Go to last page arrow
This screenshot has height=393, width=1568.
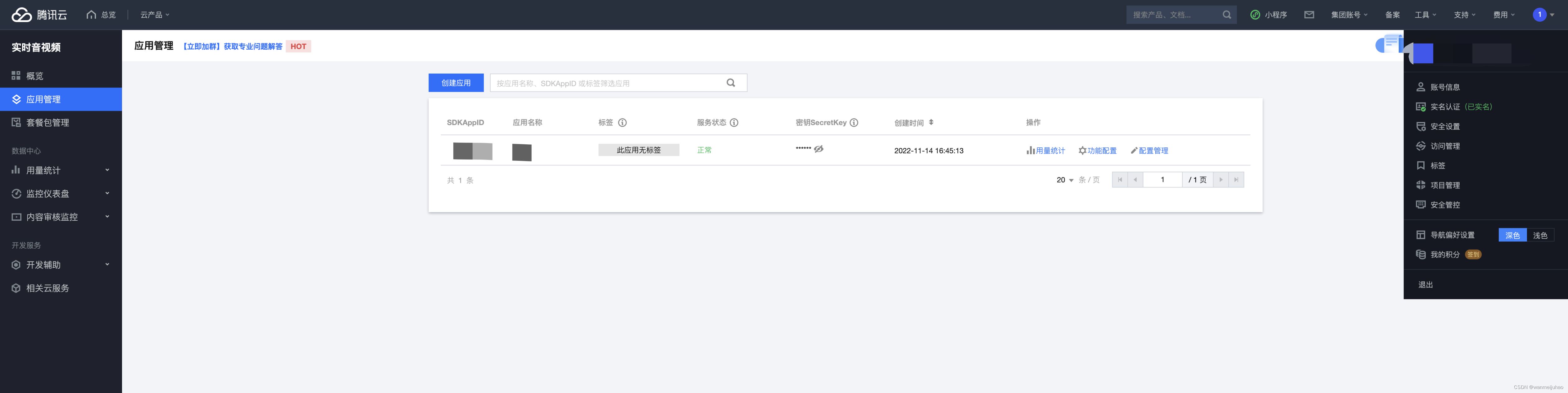[1236, 179]
